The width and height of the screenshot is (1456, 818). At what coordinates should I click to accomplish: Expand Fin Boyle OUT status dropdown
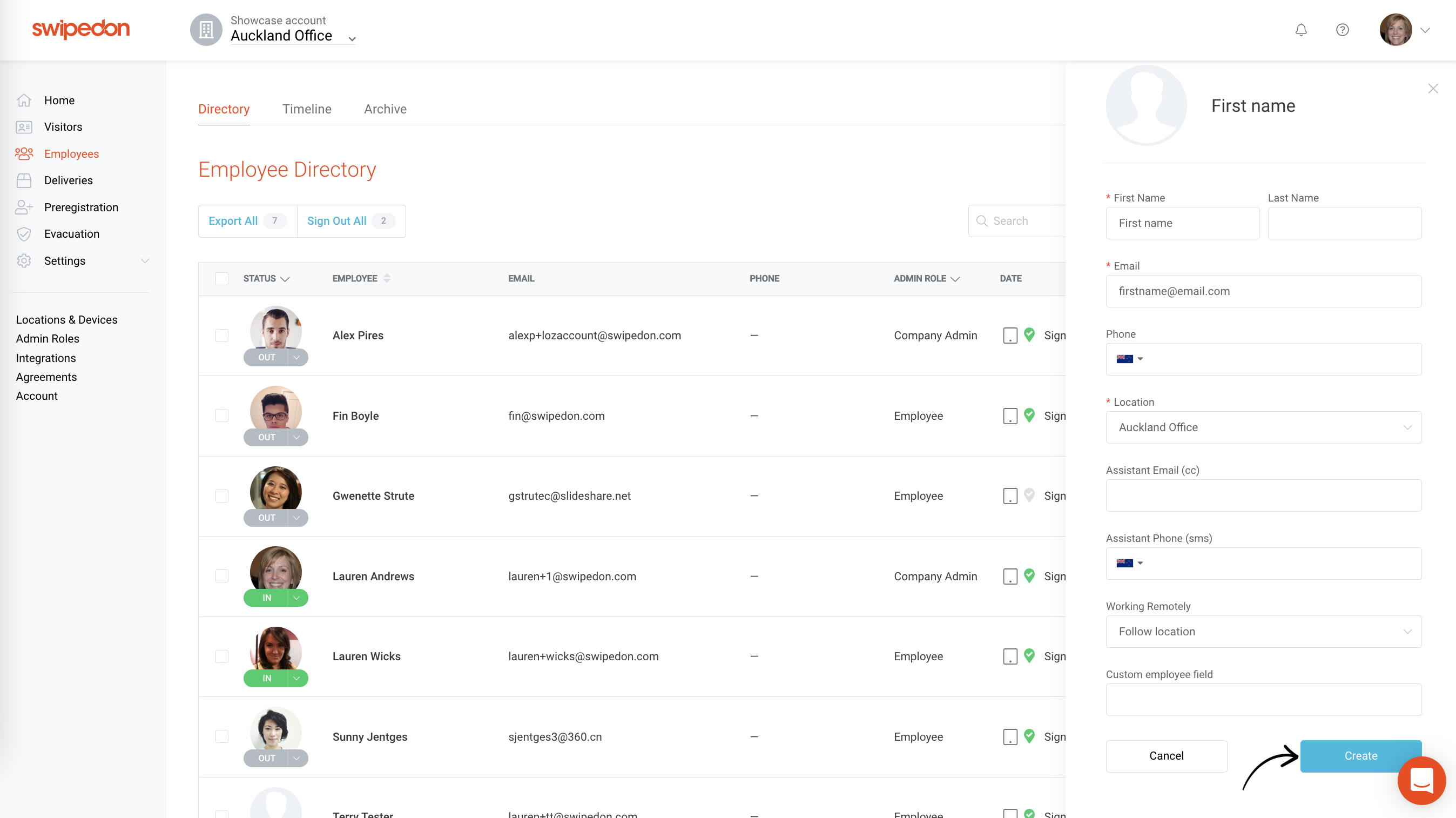pos(296,438)
